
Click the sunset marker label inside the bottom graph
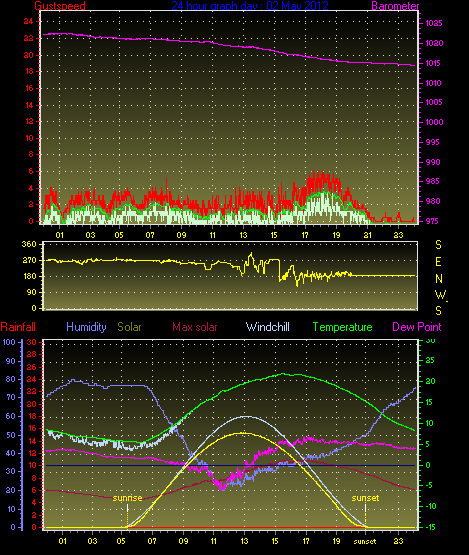pyautogui.click(x=365, y=498)
